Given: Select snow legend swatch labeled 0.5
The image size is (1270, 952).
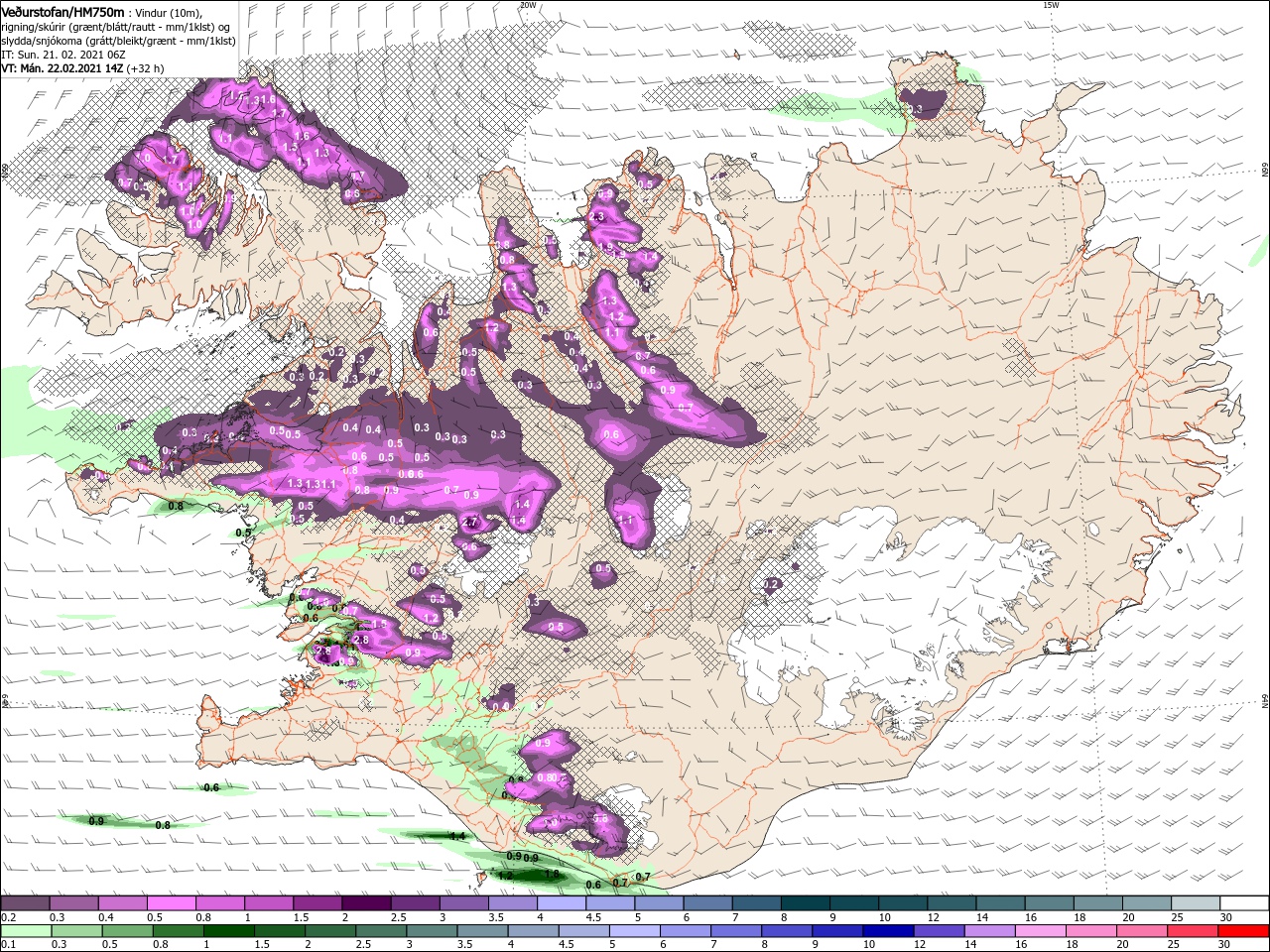Looking at the screenshot, I should (171, 903).
